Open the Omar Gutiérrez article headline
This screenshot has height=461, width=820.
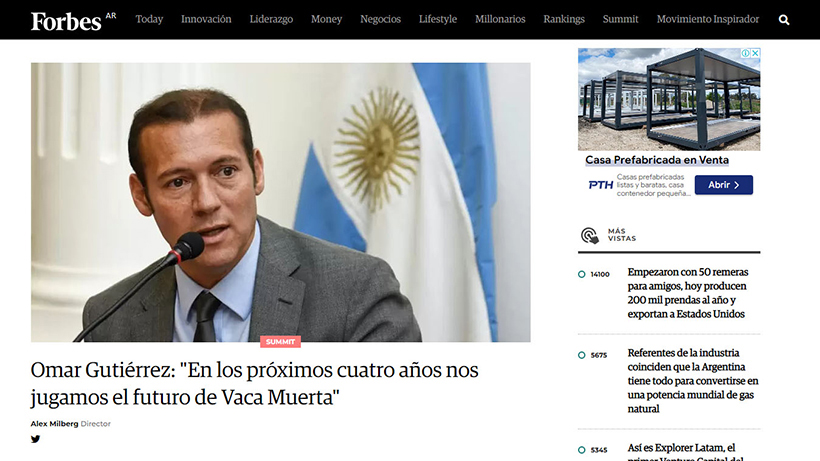254,384
